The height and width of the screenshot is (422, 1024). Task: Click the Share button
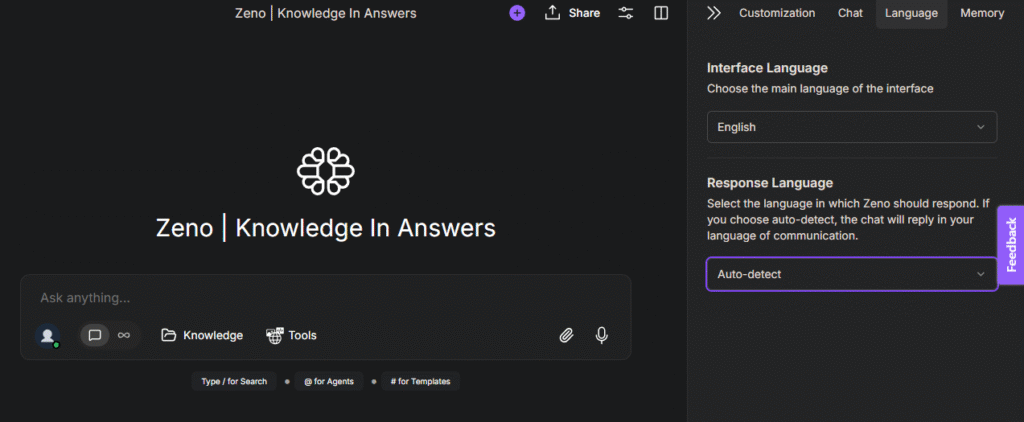[573, 13]
